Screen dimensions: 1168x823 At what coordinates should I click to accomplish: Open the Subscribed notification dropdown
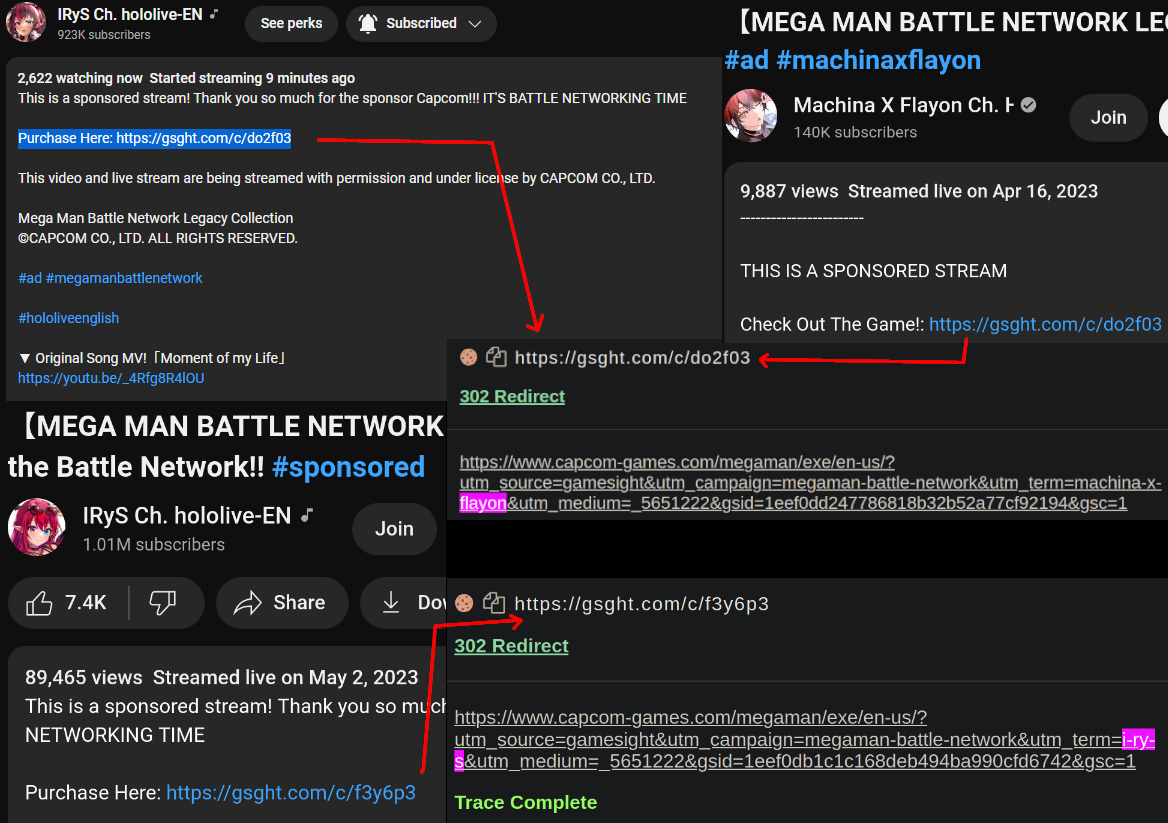[x=421, y=23]
